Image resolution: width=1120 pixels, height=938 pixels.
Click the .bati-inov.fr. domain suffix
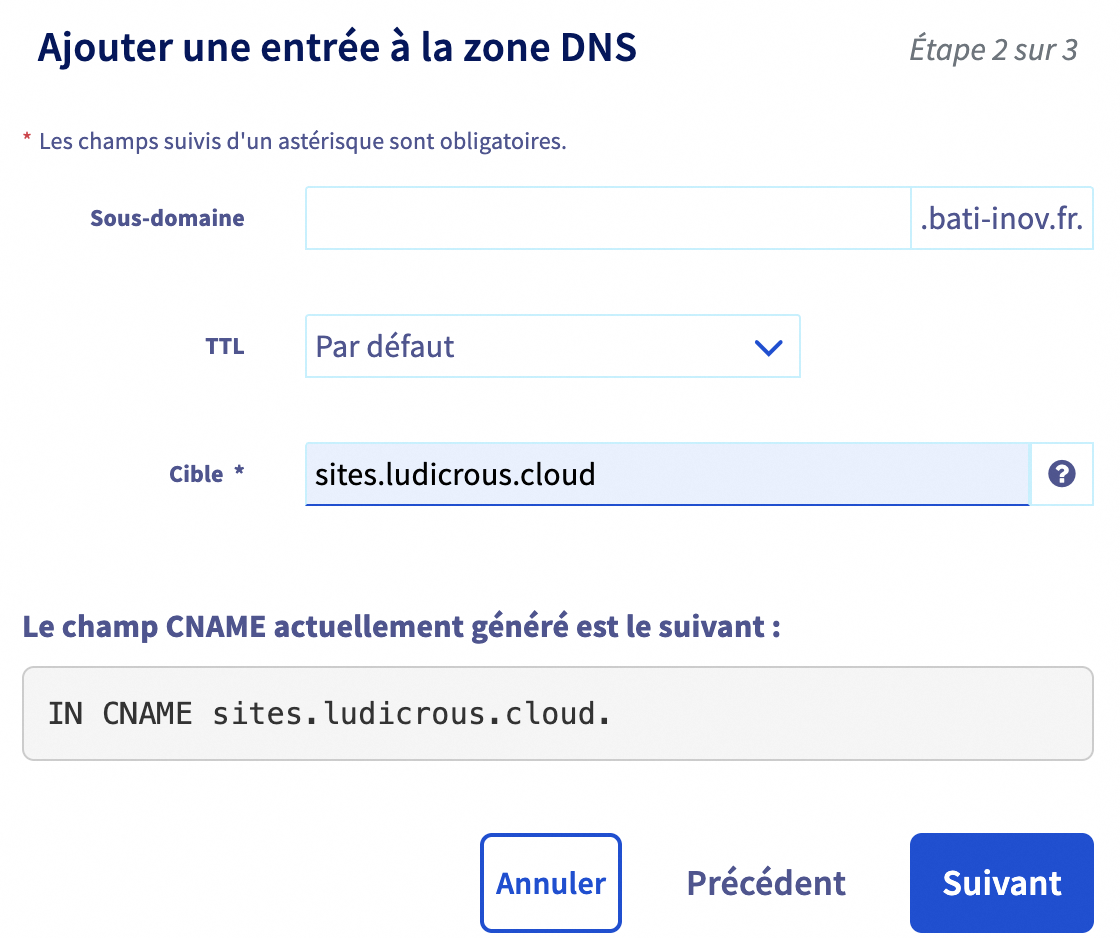click(x=1002, y=218)
